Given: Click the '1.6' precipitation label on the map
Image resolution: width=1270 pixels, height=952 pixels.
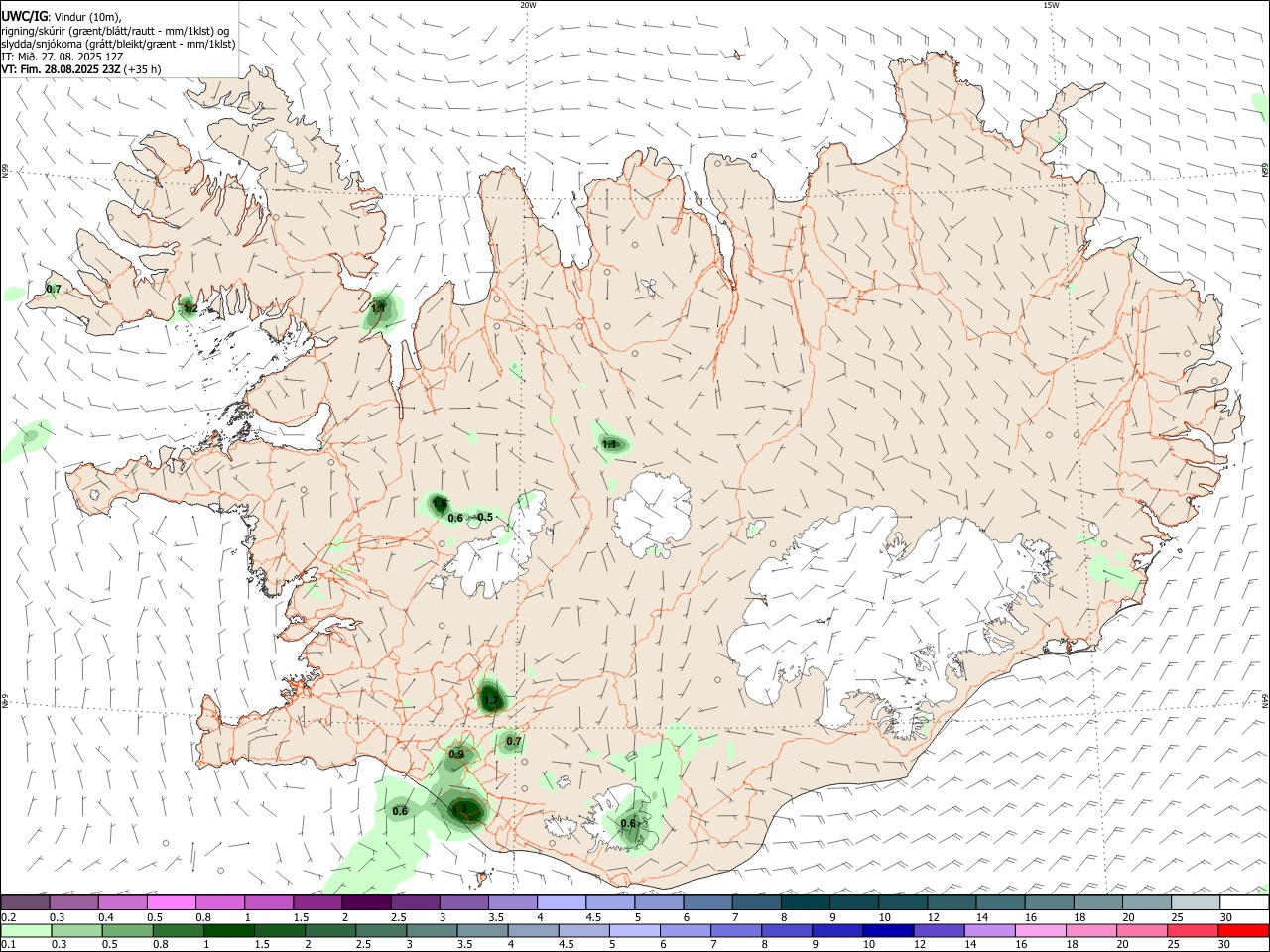Looking at the screenshot, I should tap(442, 504).
